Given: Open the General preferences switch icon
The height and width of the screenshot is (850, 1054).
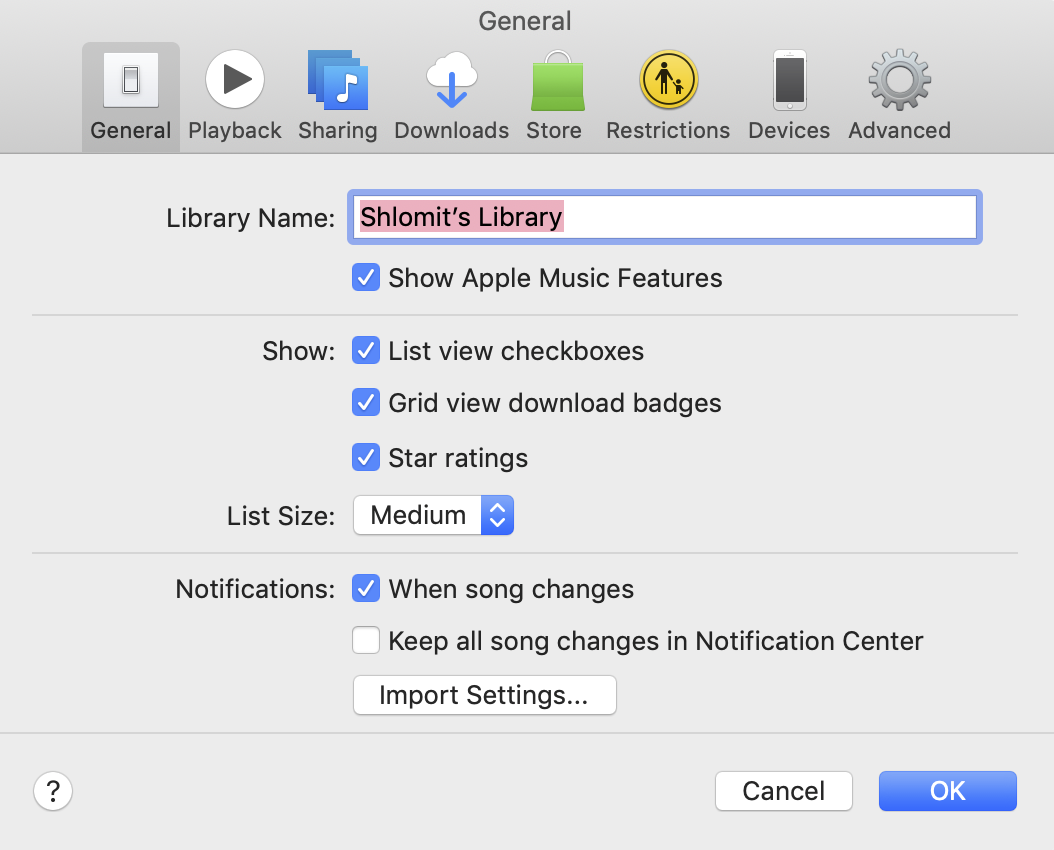Looking at the screenshot, I should (x=131, y=81).
